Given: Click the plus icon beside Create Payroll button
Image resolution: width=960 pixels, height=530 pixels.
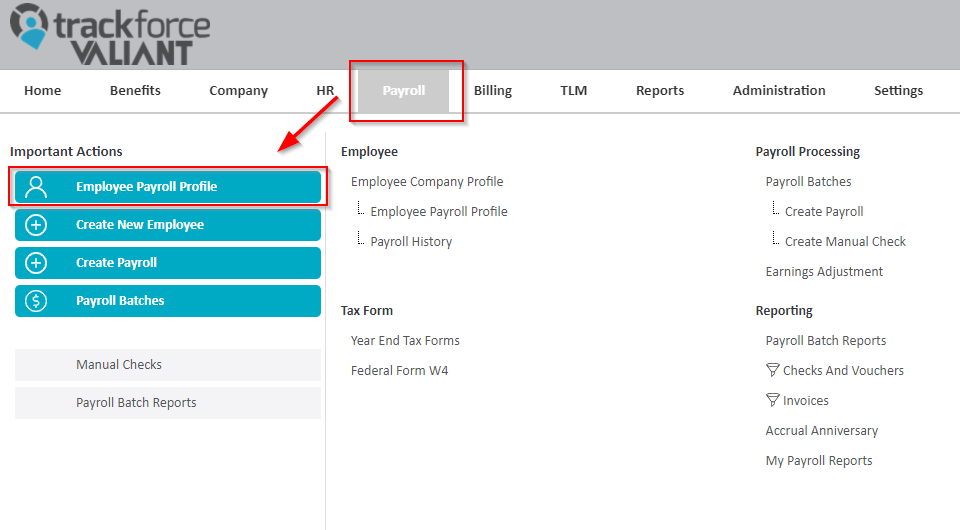Looking at the screenshot, I should pyautogui.click(x=36, y=263).
